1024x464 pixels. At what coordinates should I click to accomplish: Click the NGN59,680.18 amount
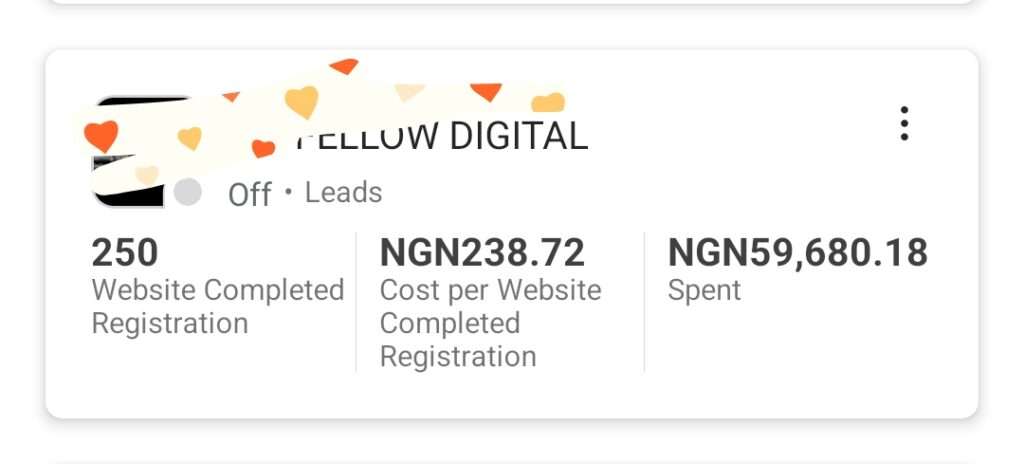[x=797, y=252]
